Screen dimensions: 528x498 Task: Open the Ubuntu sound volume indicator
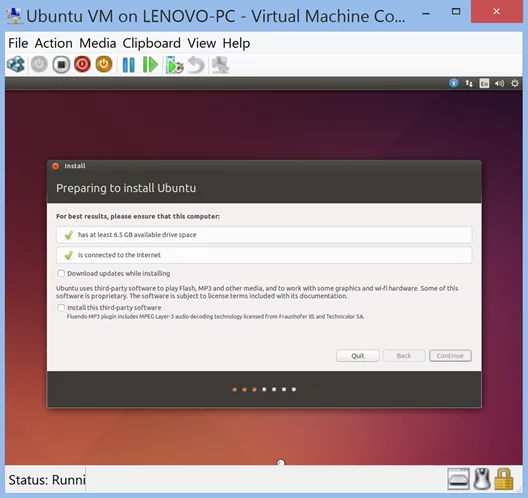point(499,83)
